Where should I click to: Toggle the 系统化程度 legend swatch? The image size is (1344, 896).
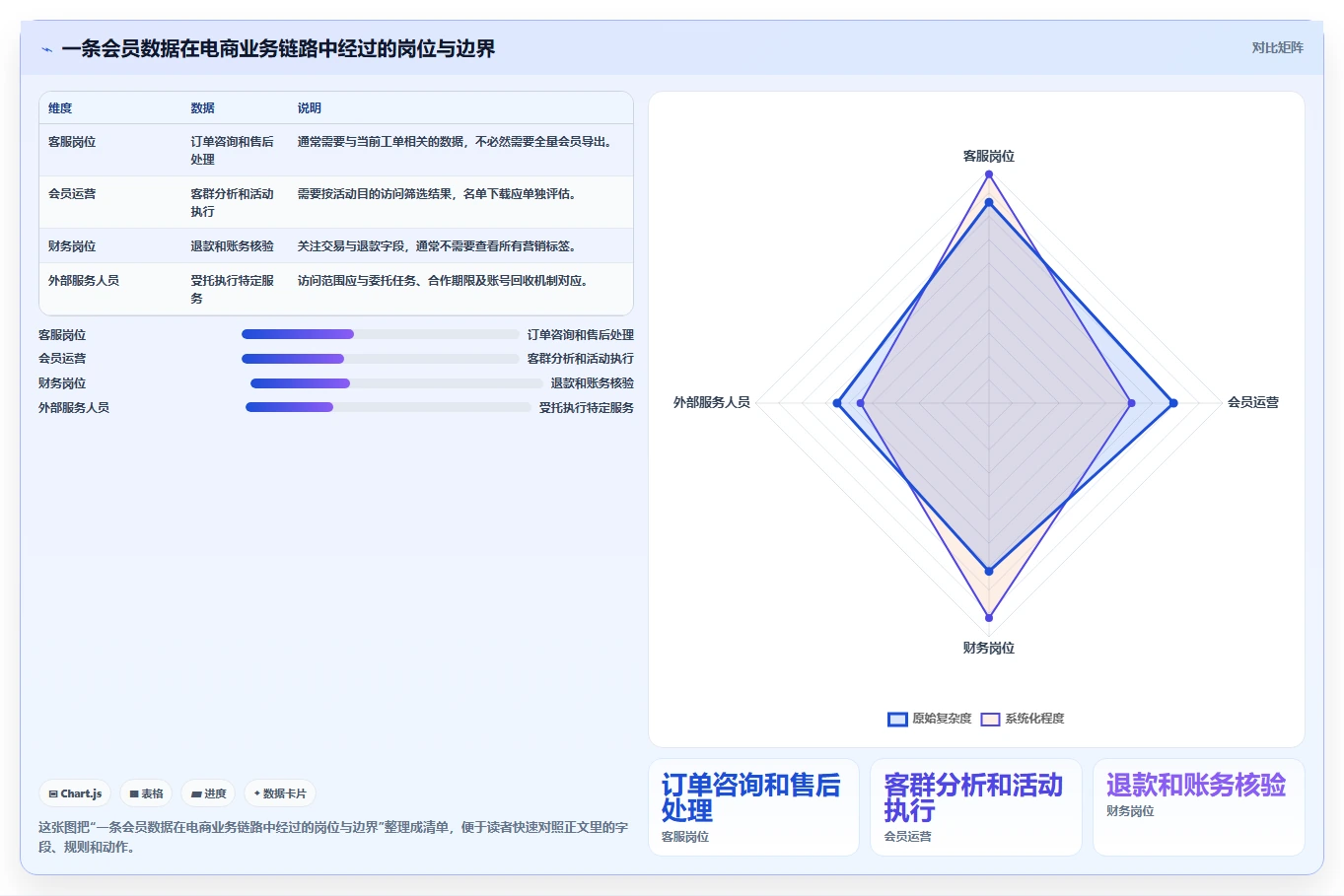(990, 719)
